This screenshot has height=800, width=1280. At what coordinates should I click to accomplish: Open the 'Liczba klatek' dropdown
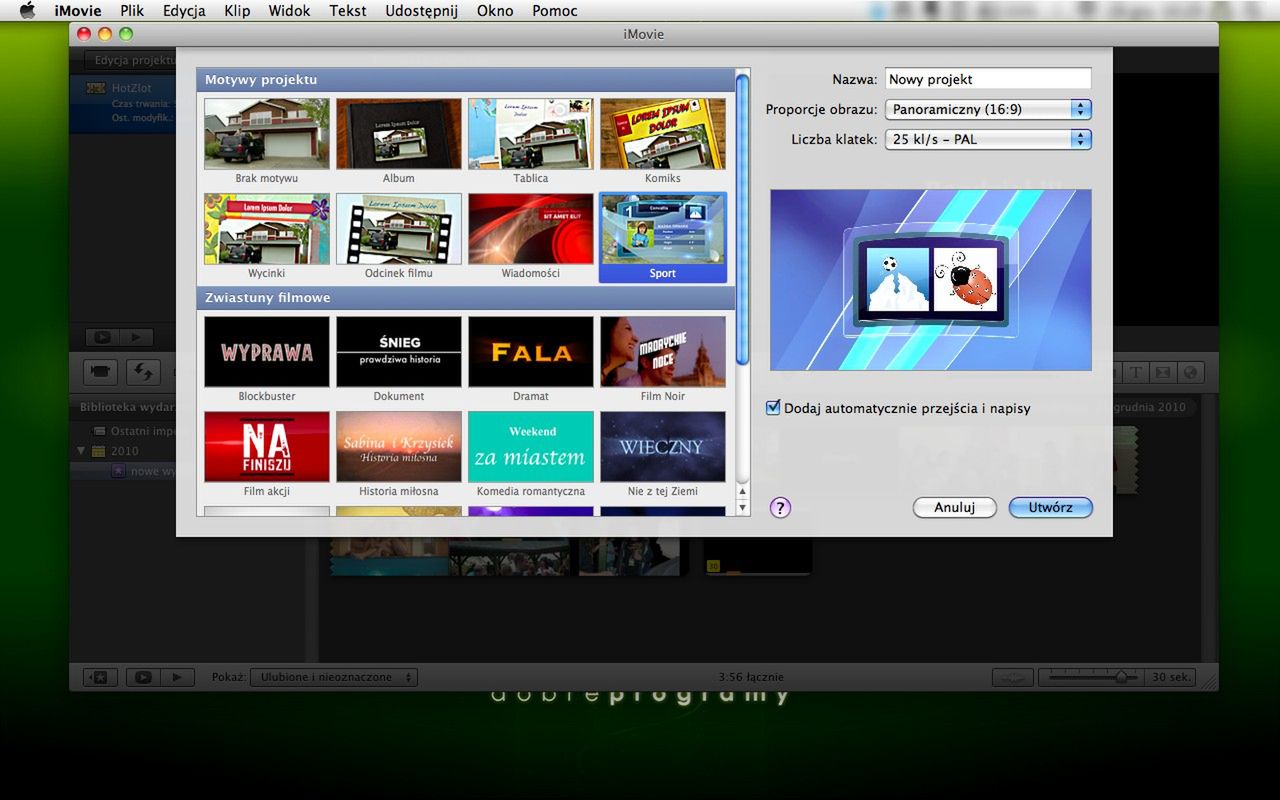tap(987, 139)
